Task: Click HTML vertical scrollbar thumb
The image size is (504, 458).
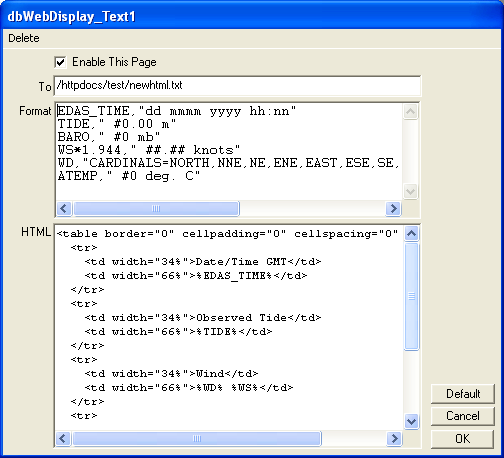Action: tap(412, 297)
